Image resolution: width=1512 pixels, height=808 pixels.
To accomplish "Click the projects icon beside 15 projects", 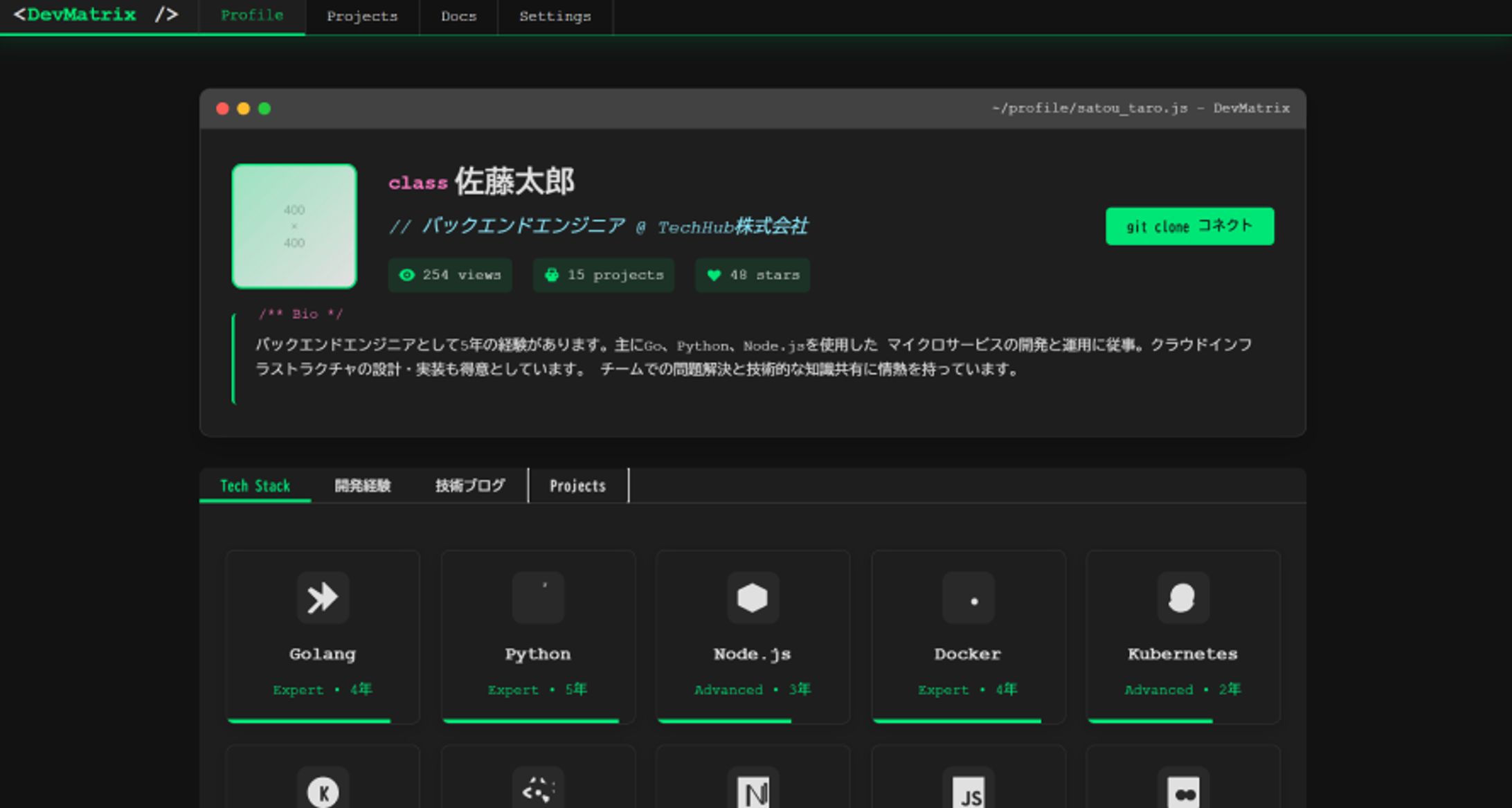I will [x=551, y=275].
